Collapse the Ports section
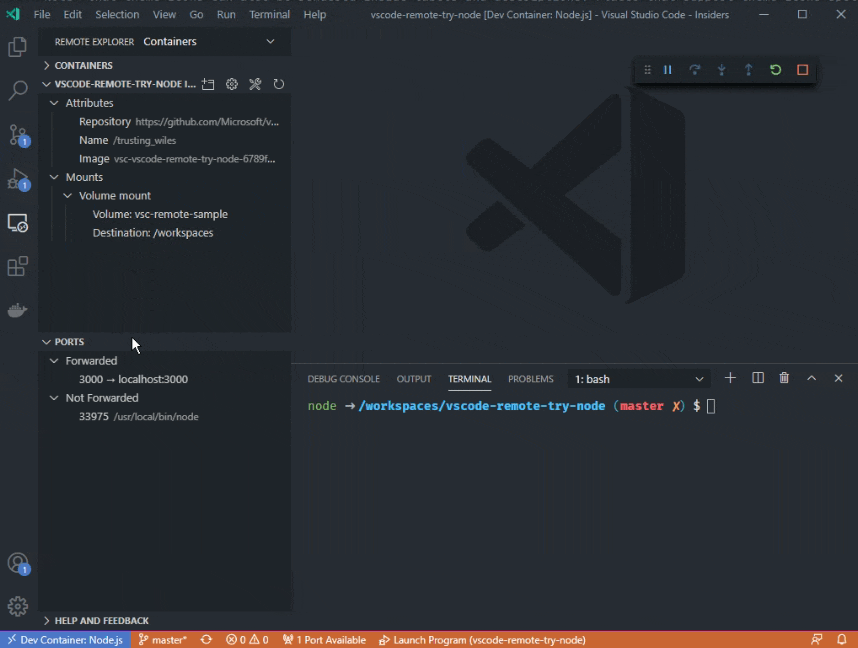858x648 pixels. pos(47,342)
